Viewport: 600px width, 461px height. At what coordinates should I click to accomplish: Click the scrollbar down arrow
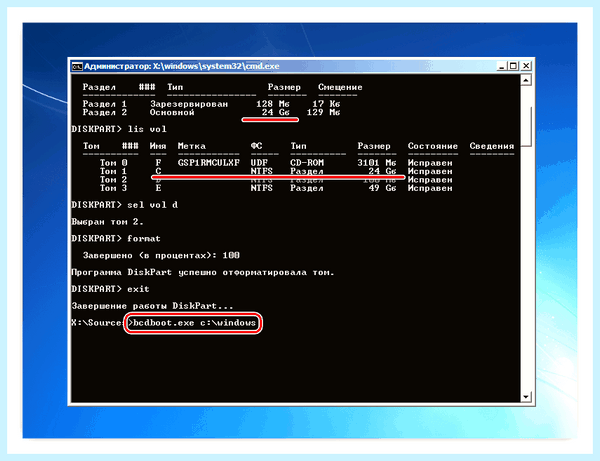(x=526, y=397)
